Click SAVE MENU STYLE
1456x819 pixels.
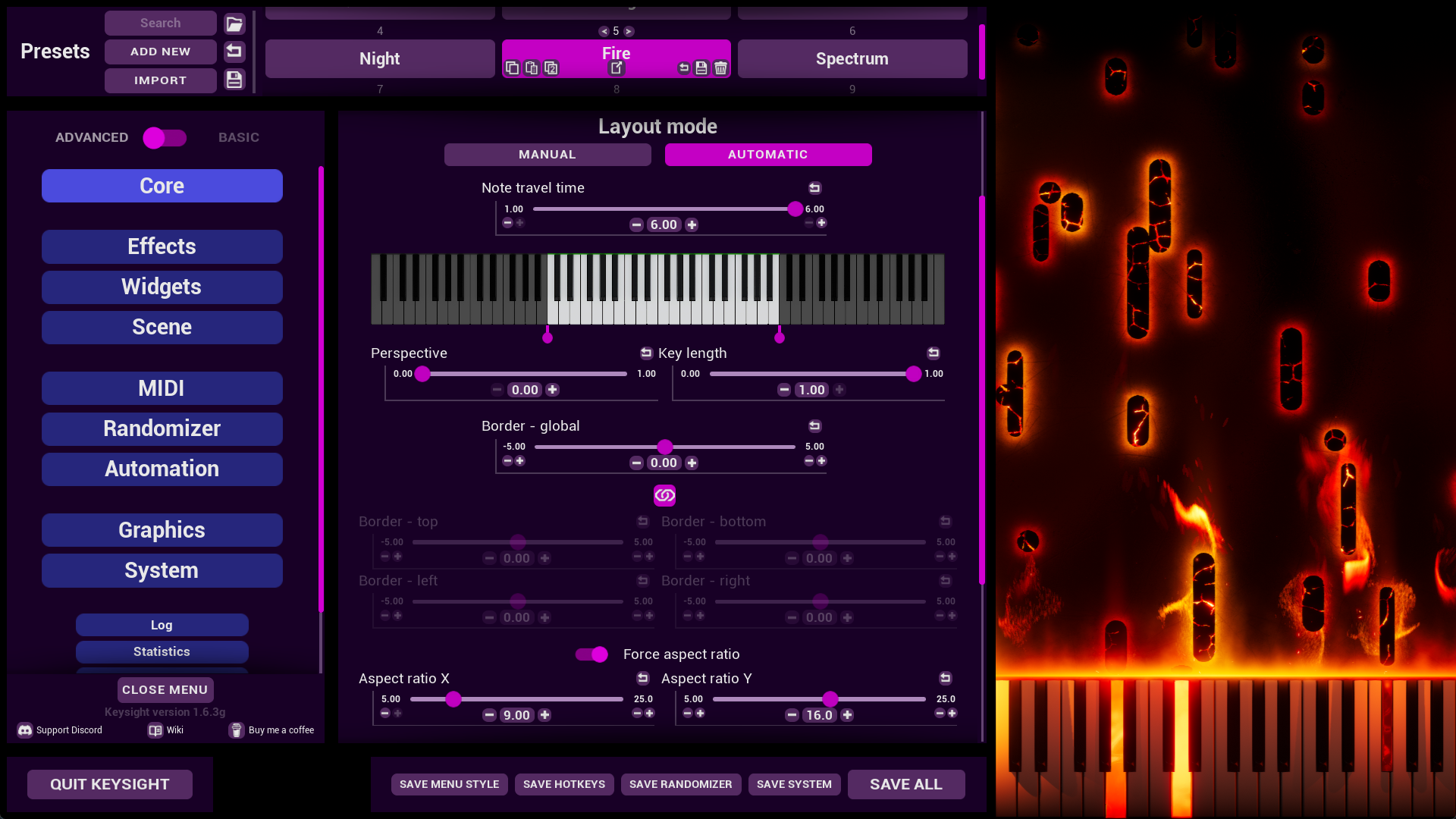click(x=450, y=784)
